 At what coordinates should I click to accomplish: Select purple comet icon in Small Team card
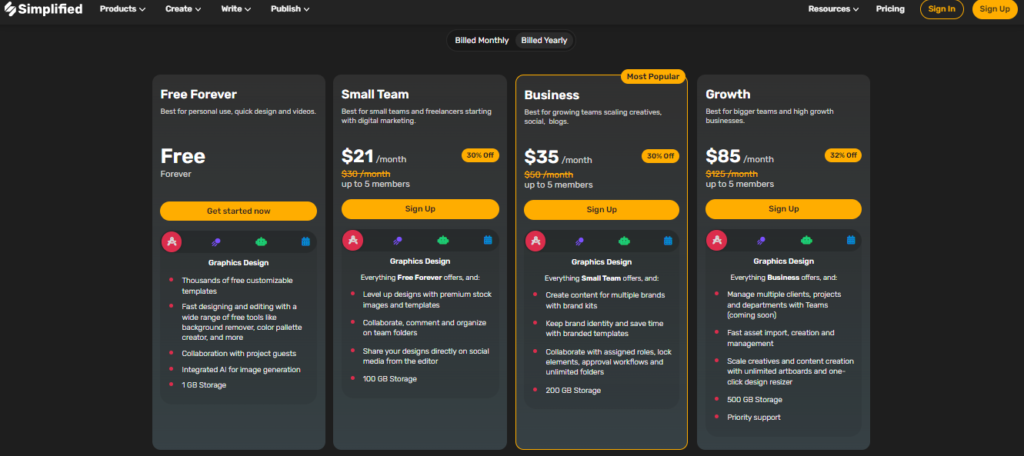pyautogui.click(x=397, y=240)
